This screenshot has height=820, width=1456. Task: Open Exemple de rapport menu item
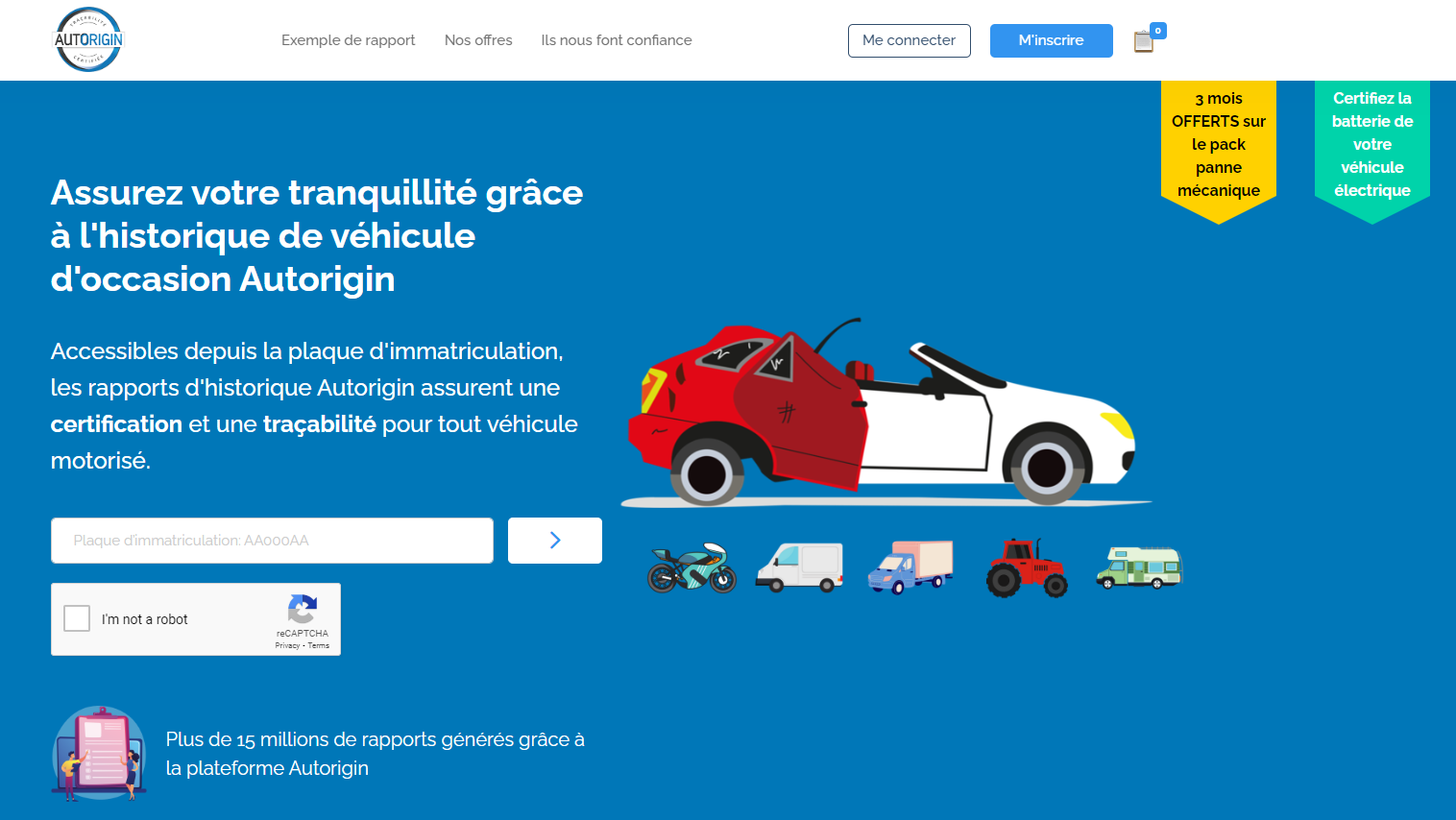click(x=348, y=40)
